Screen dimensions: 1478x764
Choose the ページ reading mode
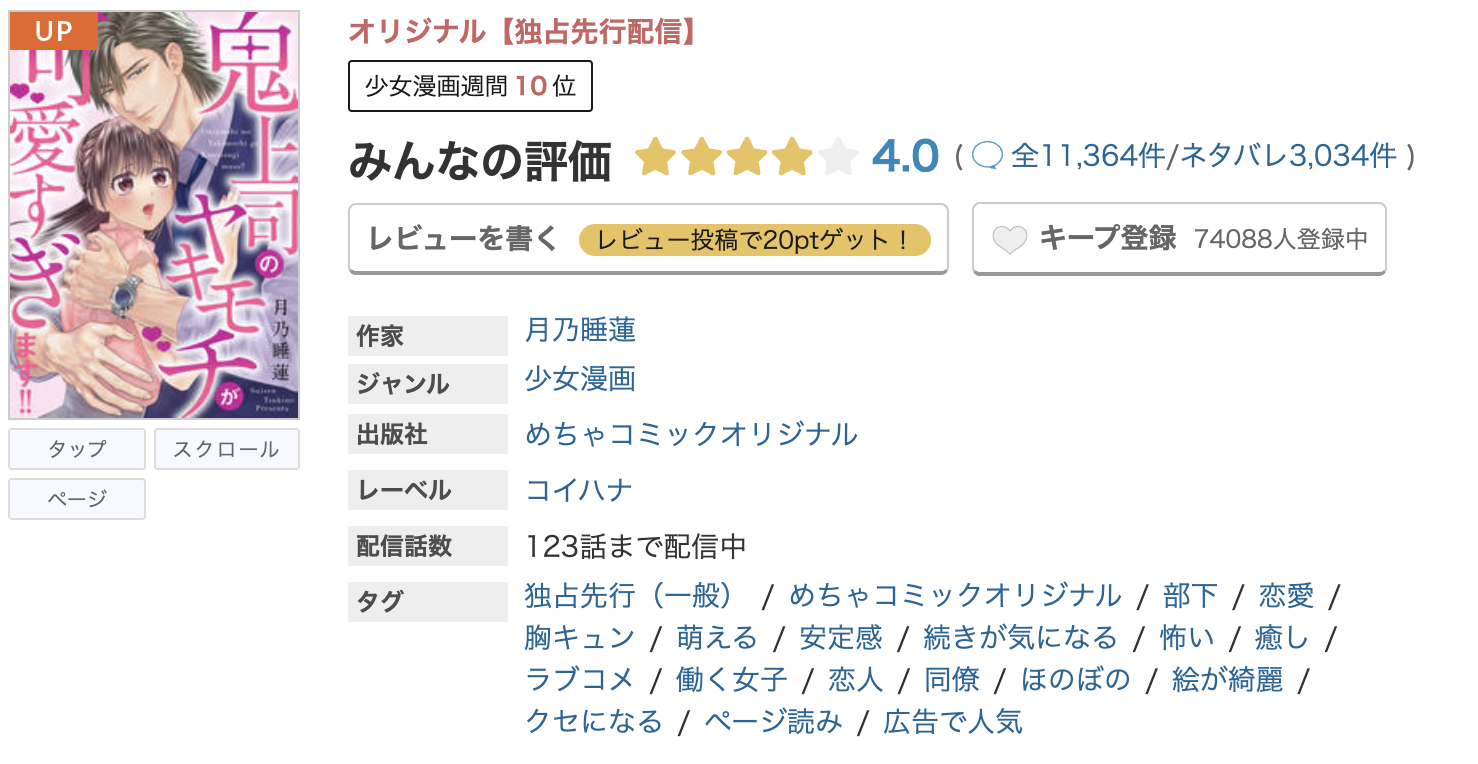(x=76, y=499)
